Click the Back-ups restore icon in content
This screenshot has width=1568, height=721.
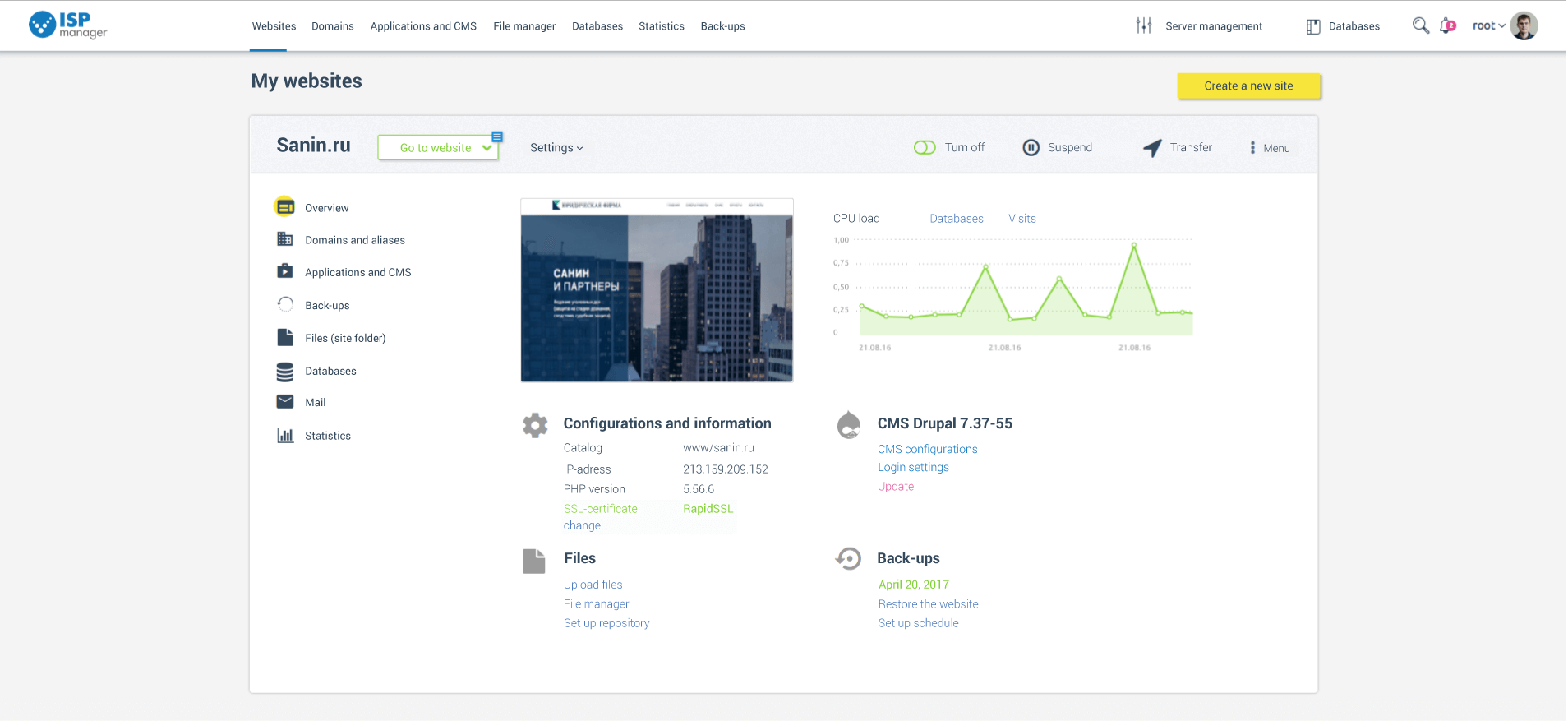click(x=848, y=559)
